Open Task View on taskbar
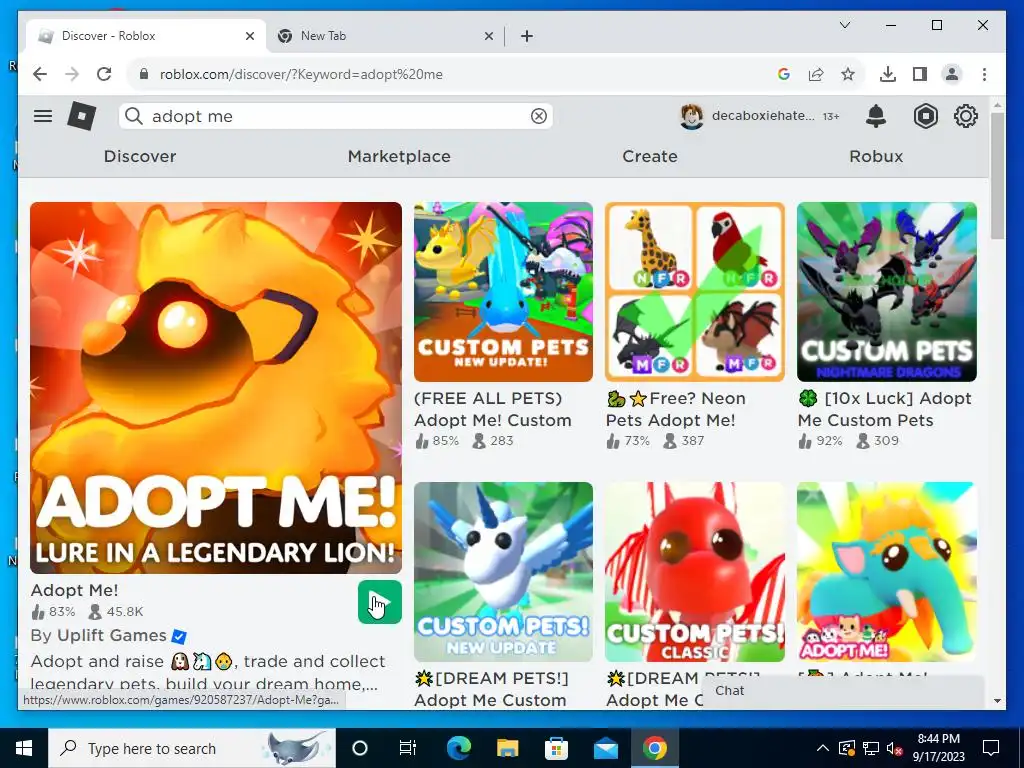The height and width of the screenshot is (768, 1024). pos(408,748)
